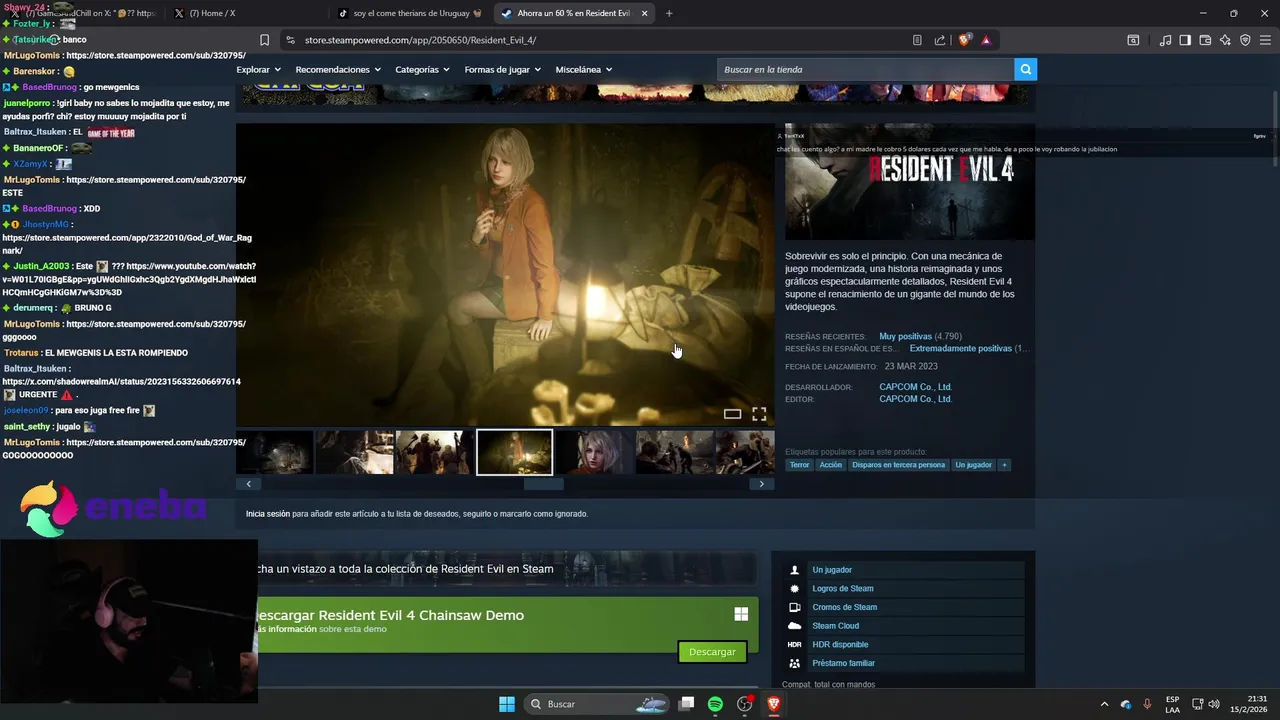Viewport: 1280px width, 720px height.
Task: Click the Buscar en la tienda search field
Action: (x=866, y=69)
